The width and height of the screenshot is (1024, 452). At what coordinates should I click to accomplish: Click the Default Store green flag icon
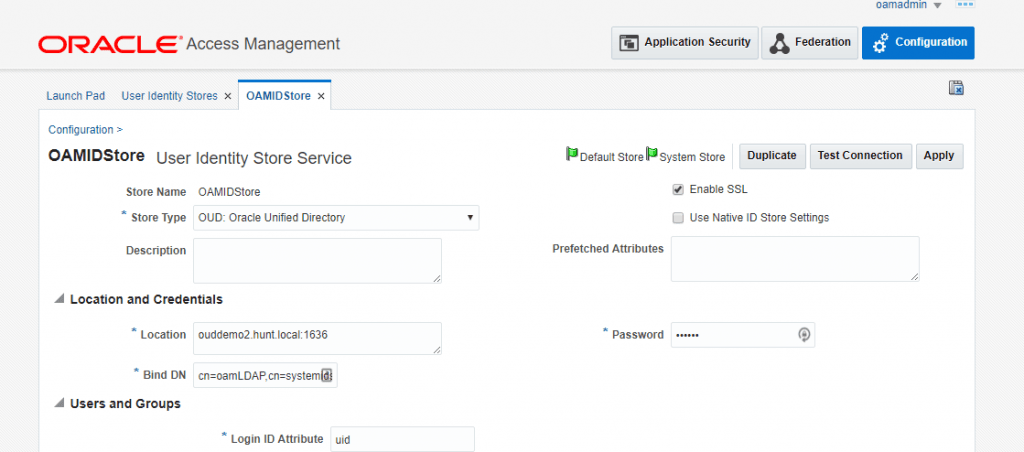coord(572,155)
